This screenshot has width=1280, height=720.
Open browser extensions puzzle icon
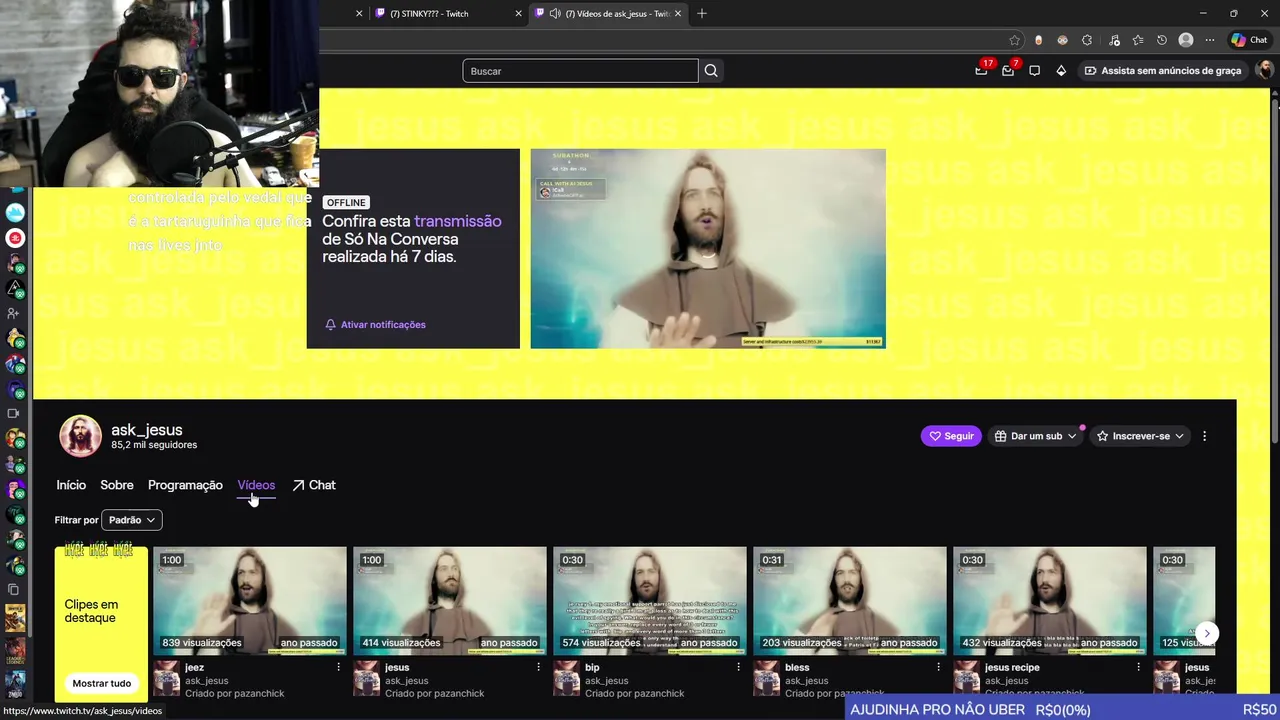[1087, 40]
